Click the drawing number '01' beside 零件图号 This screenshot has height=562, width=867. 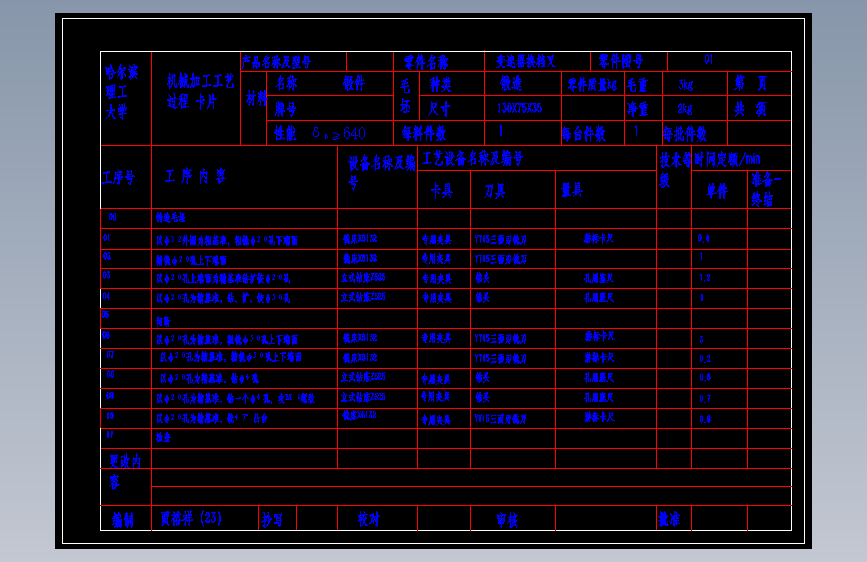[708, 59]
